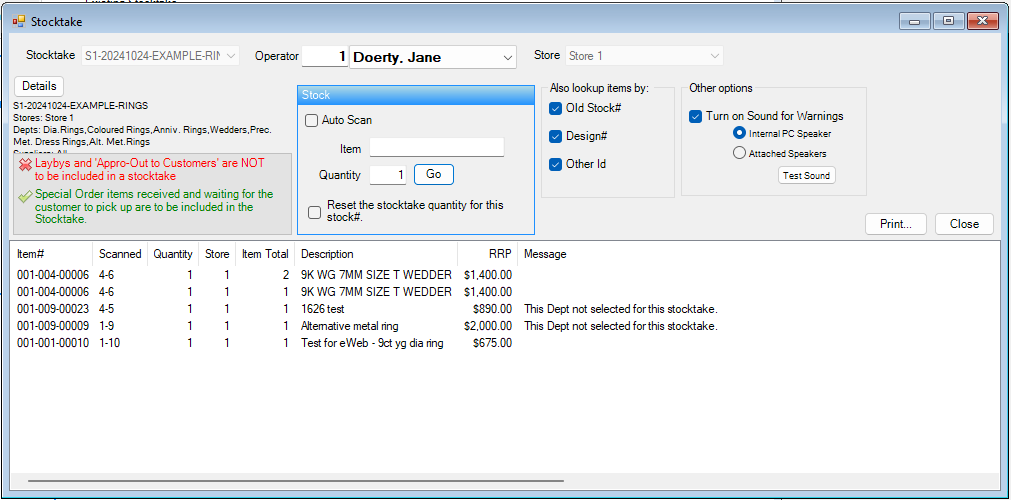Click the $890.00 RRP value
This screenshot has width=1011, height=500.
[493, 309]
